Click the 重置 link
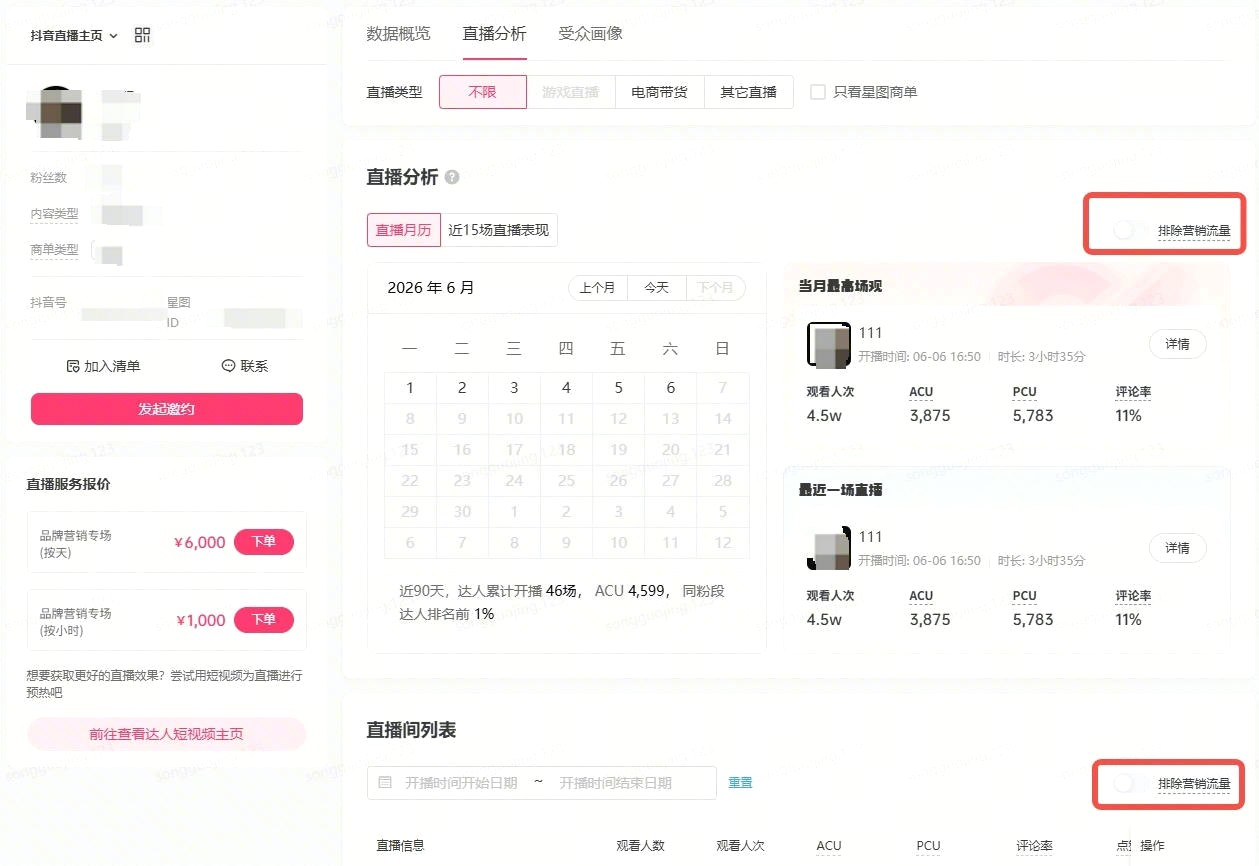The image size is (1259, 866). 740,783
